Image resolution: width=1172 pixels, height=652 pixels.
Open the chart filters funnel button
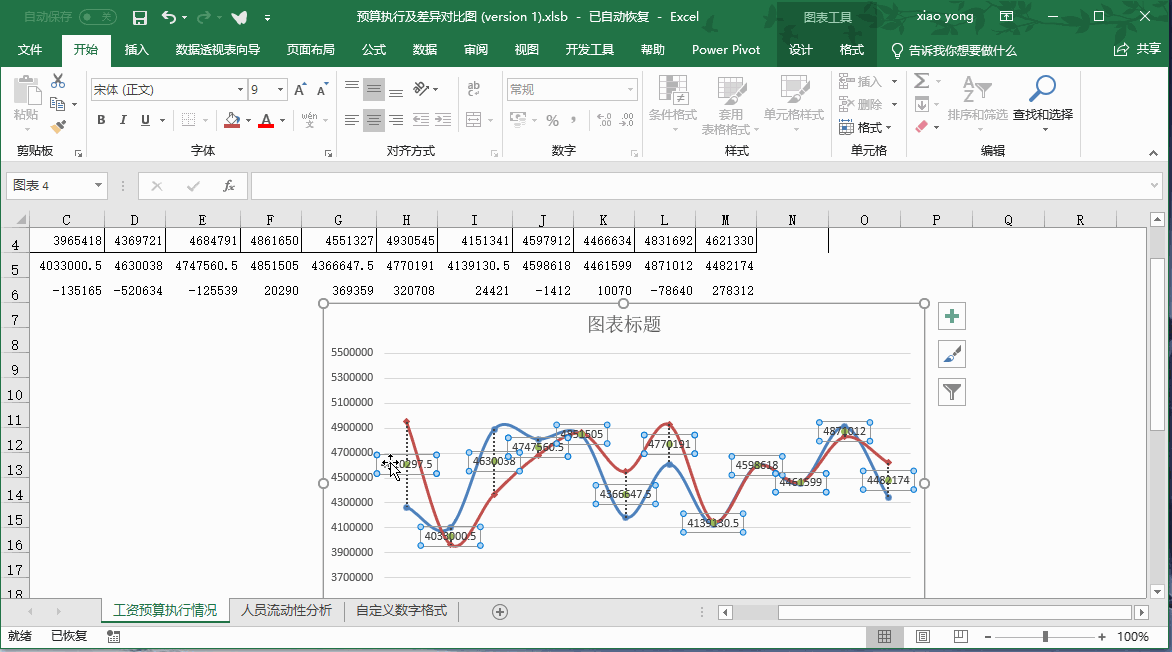[952, 392]
